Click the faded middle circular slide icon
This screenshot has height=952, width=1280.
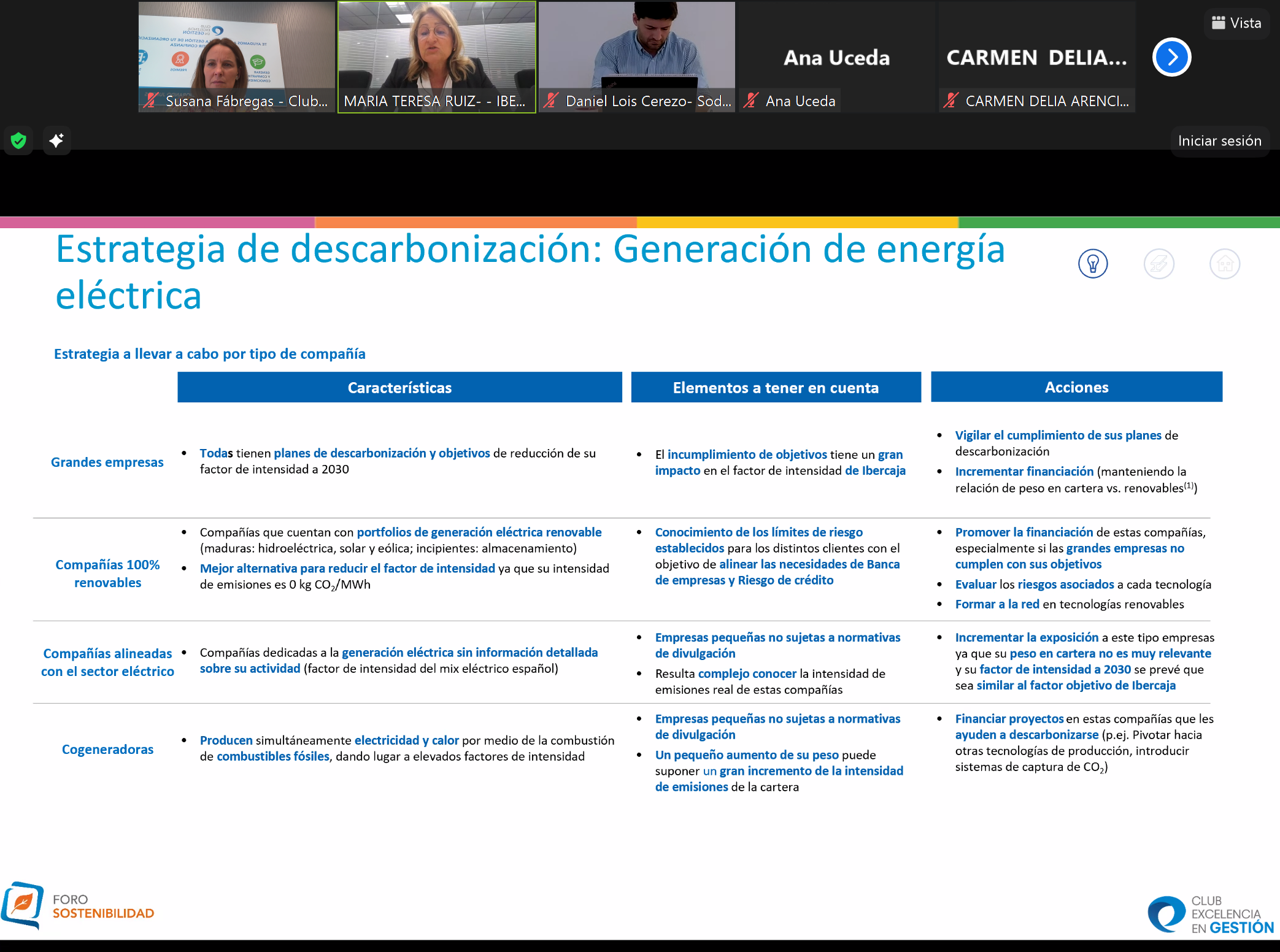point(1159,264)
